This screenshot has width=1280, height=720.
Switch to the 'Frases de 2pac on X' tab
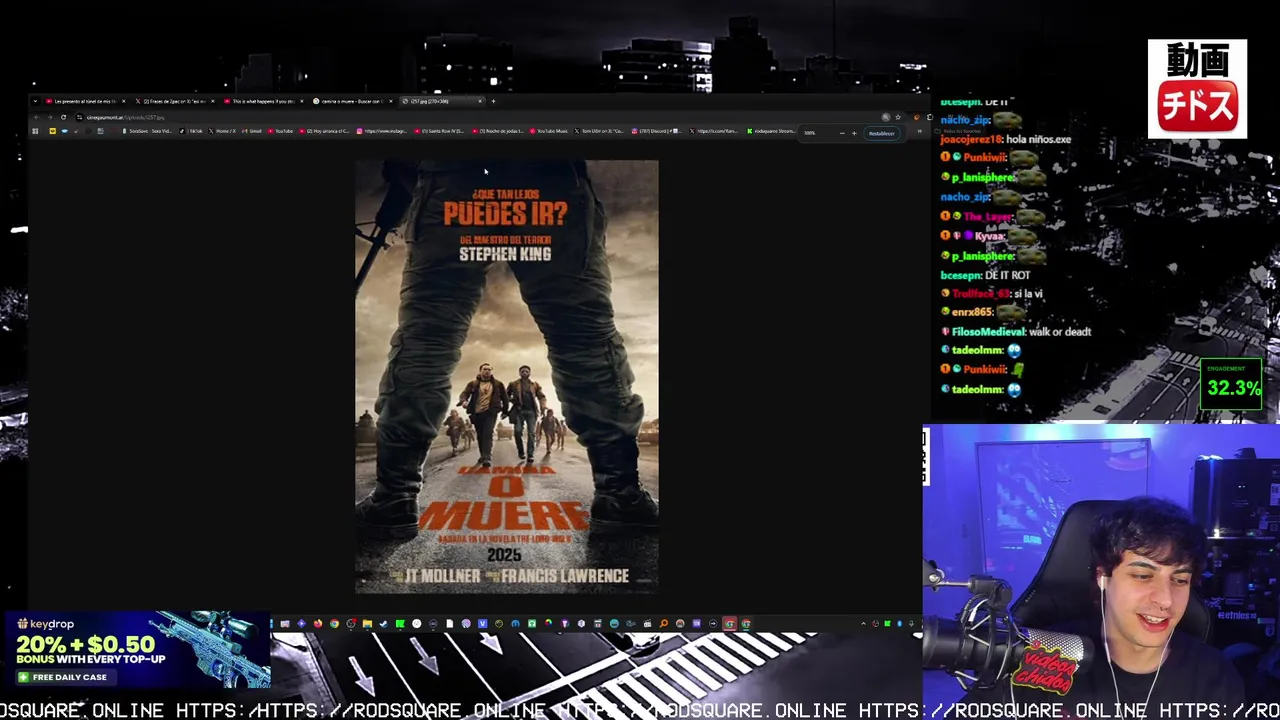[174, 101]
